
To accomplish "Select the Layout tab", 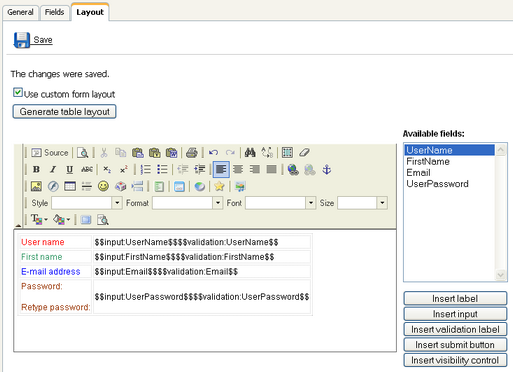I will (x=90, y=12).
